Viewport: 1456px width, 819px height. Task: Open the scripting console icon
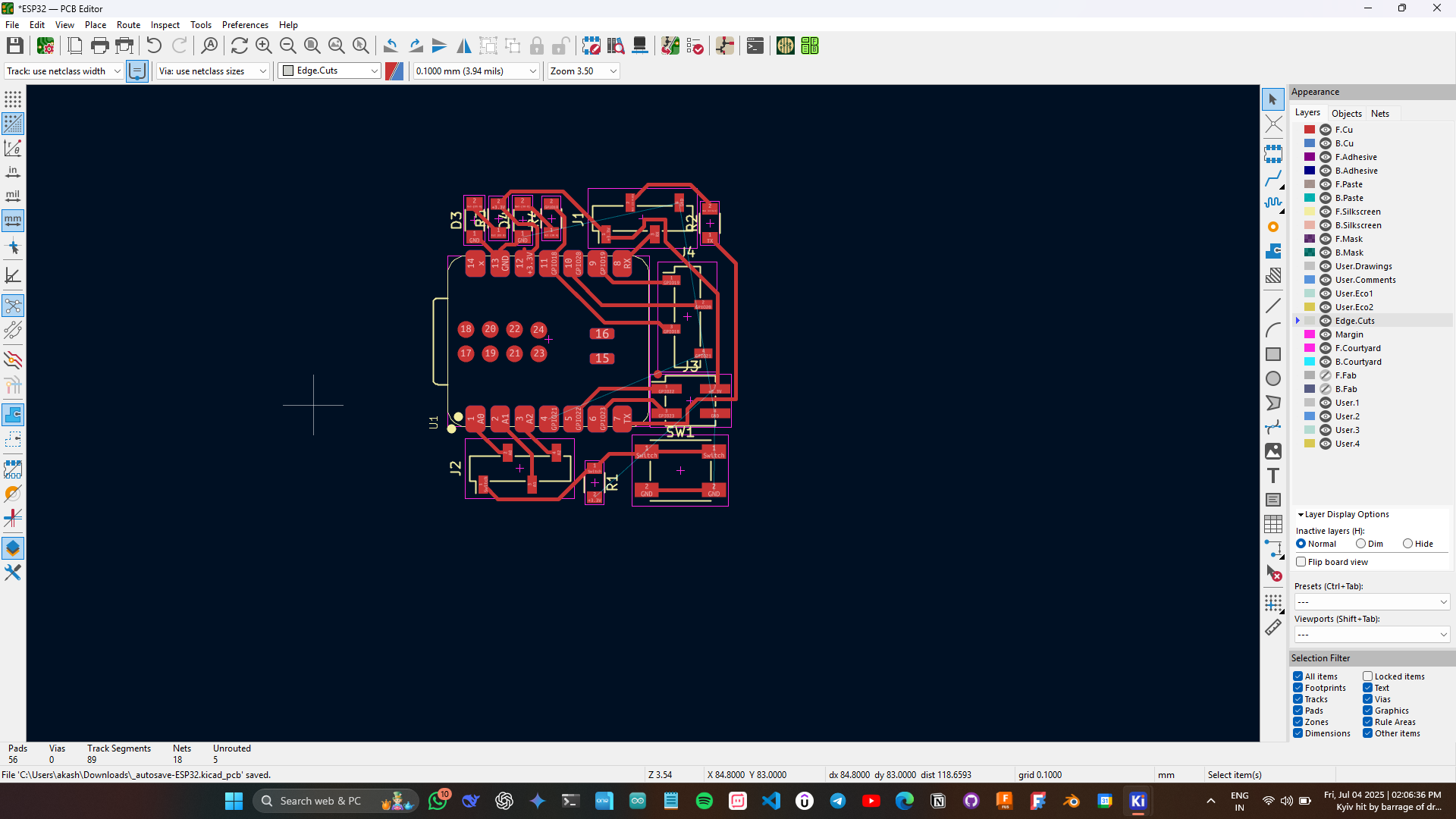pos(755,46)
